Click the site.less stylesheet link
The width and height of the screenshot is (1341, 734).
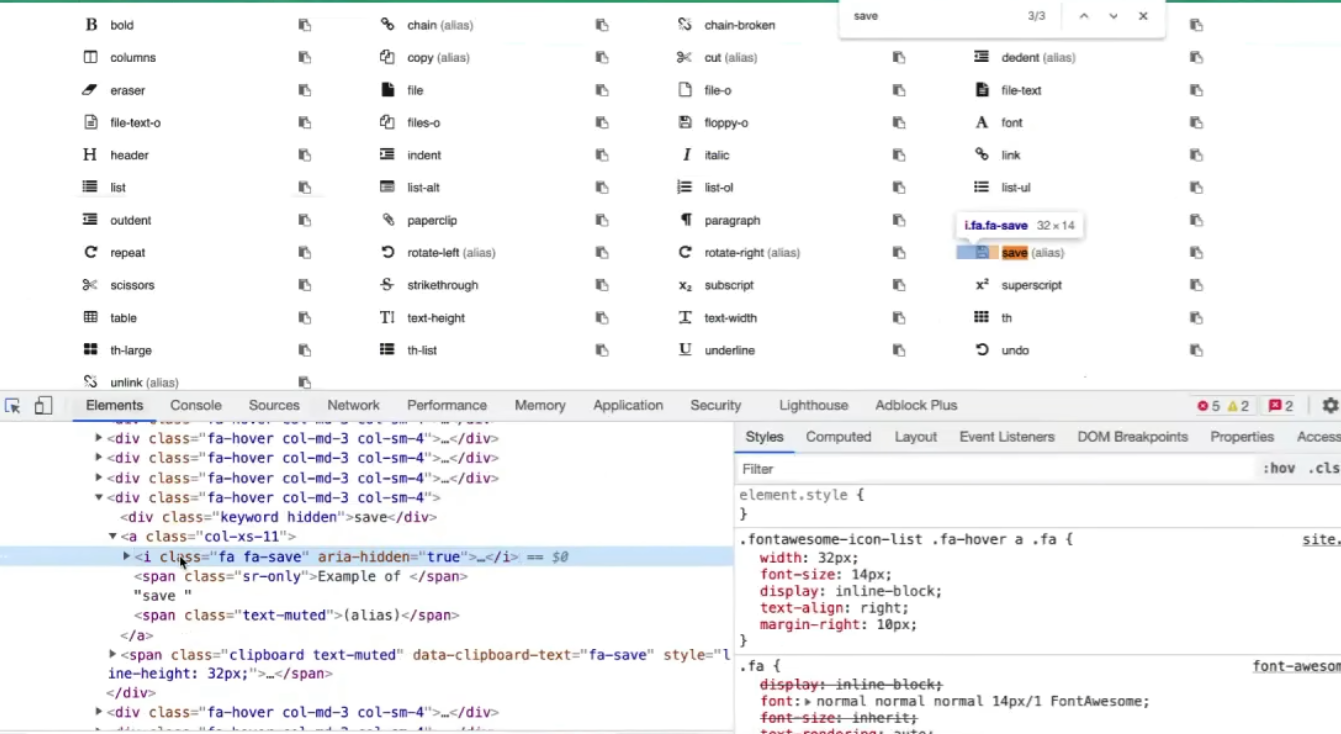[x=1321, y=539]
